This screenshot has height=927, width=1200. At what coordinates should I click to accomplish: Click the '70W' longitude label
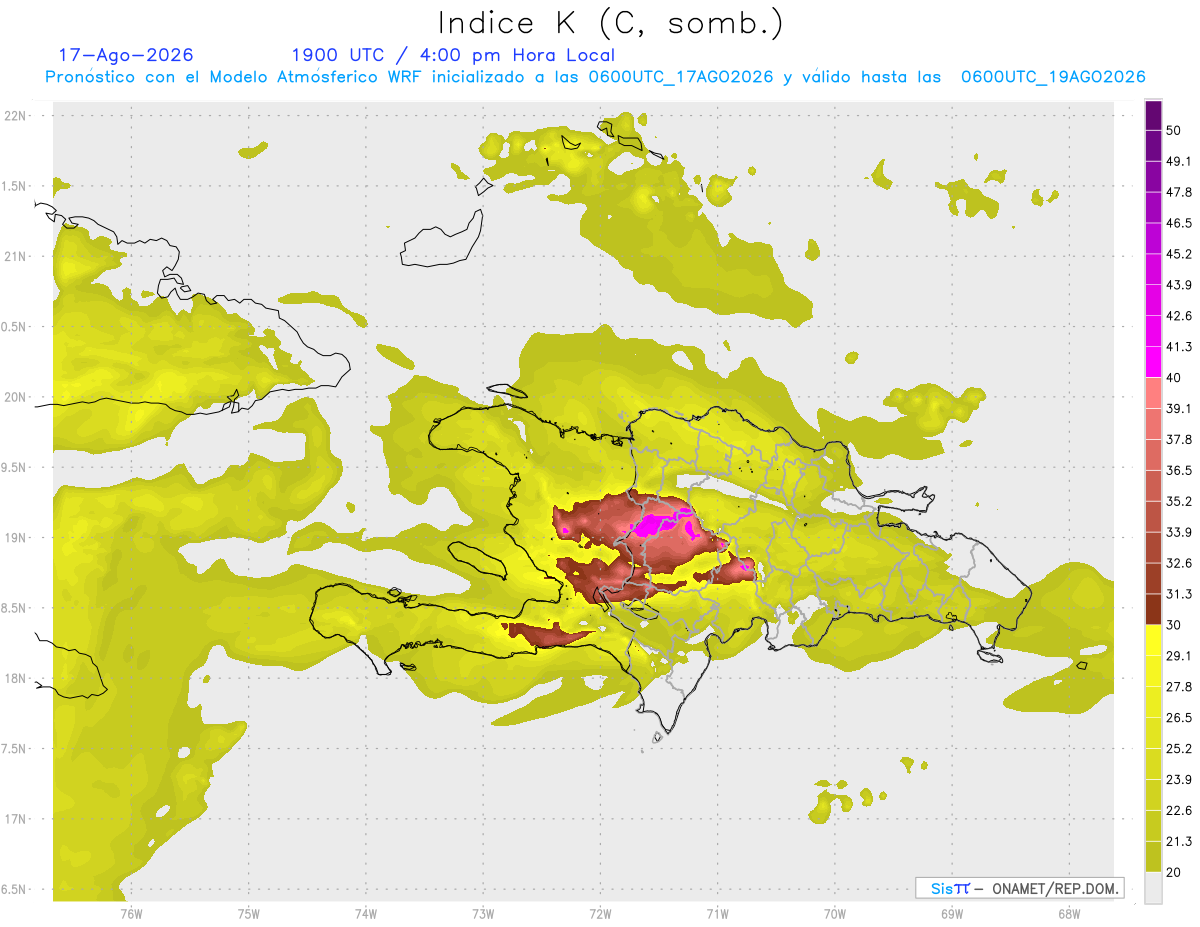[x=835, y=913]
